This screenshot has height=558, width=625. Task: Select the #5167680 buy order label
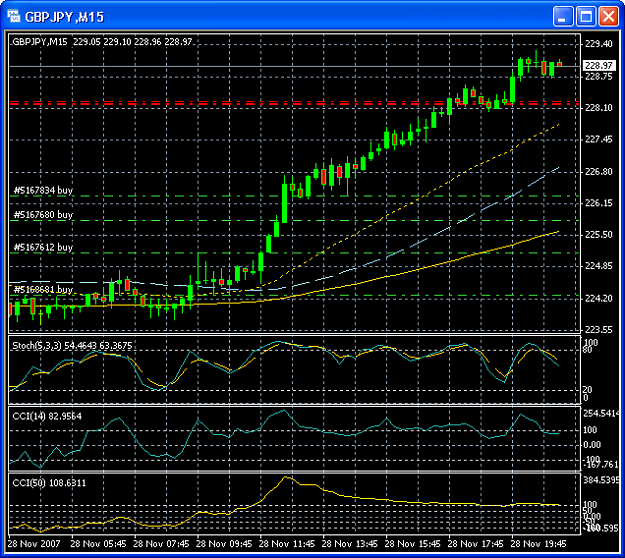(x=43, y=215)
